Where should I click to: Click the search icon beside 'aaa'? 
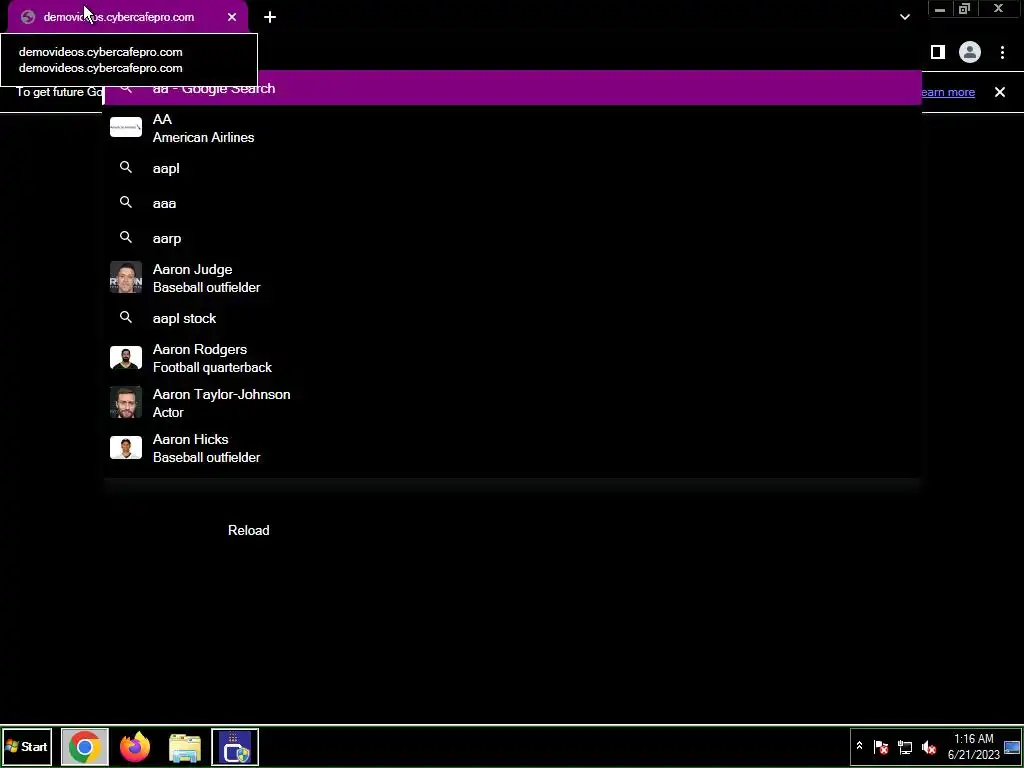pyautogui.click(x=125, y=202)
